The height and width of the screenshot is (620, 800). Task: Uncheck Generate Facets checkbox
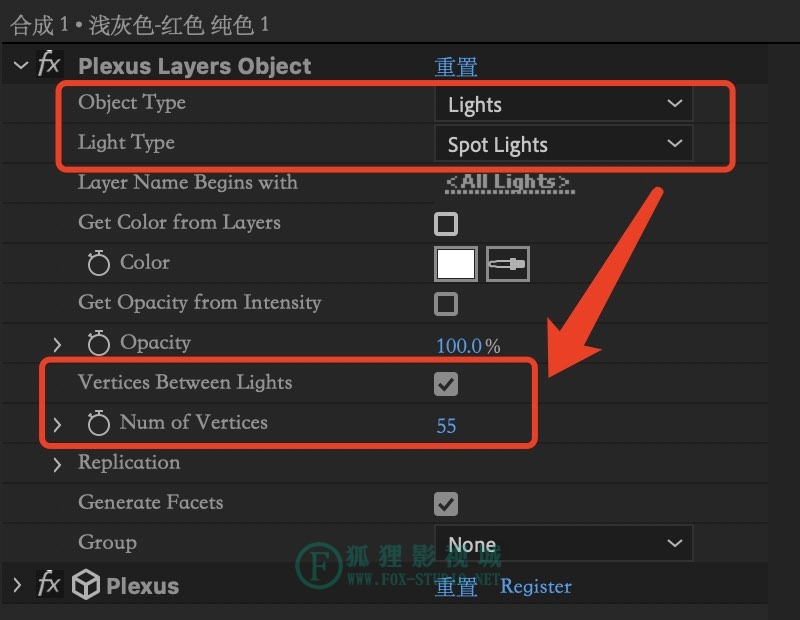tap(446, 504)
